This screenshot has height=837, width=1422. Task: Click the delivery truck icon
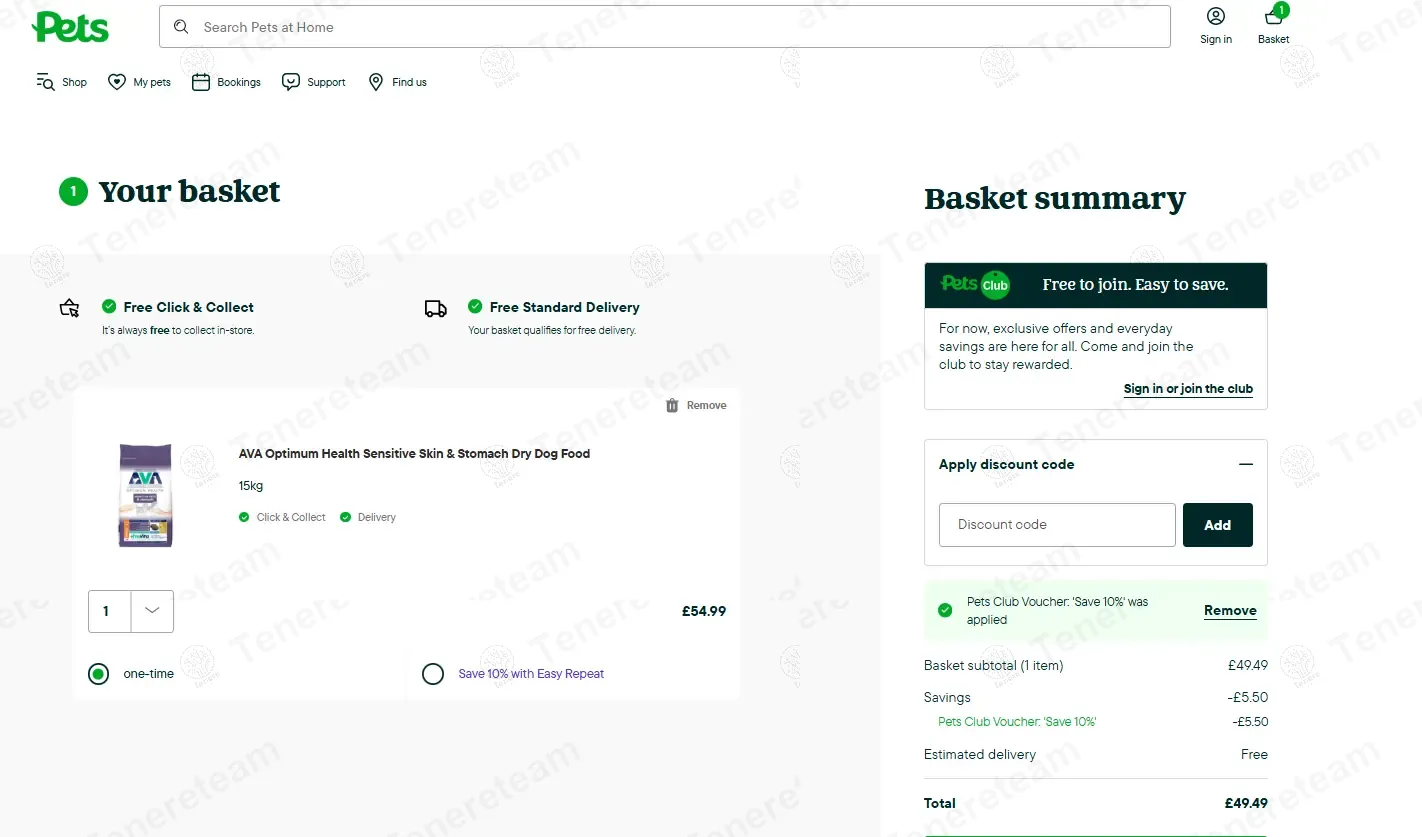(x=436, y=309)
